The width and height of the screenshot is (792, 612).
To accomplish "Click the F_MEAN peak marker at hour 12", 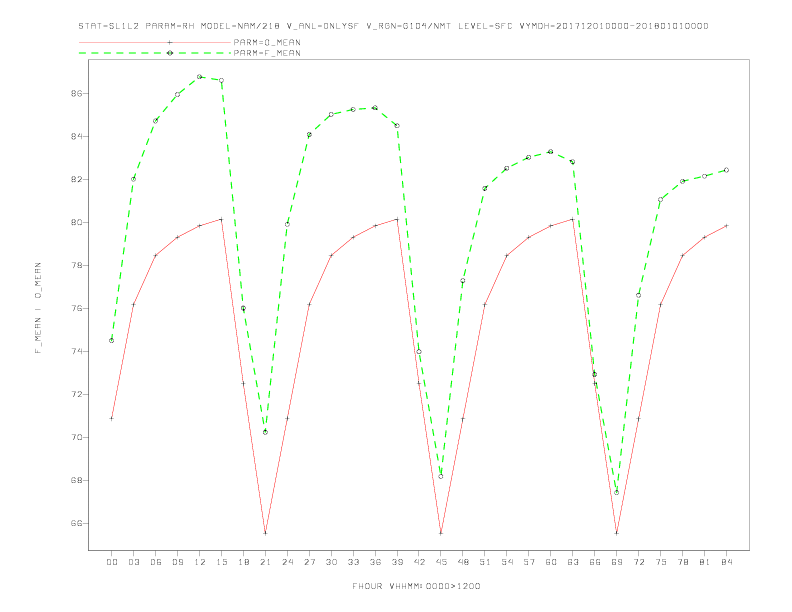I will pyautogui.click(x=200, y=77).
